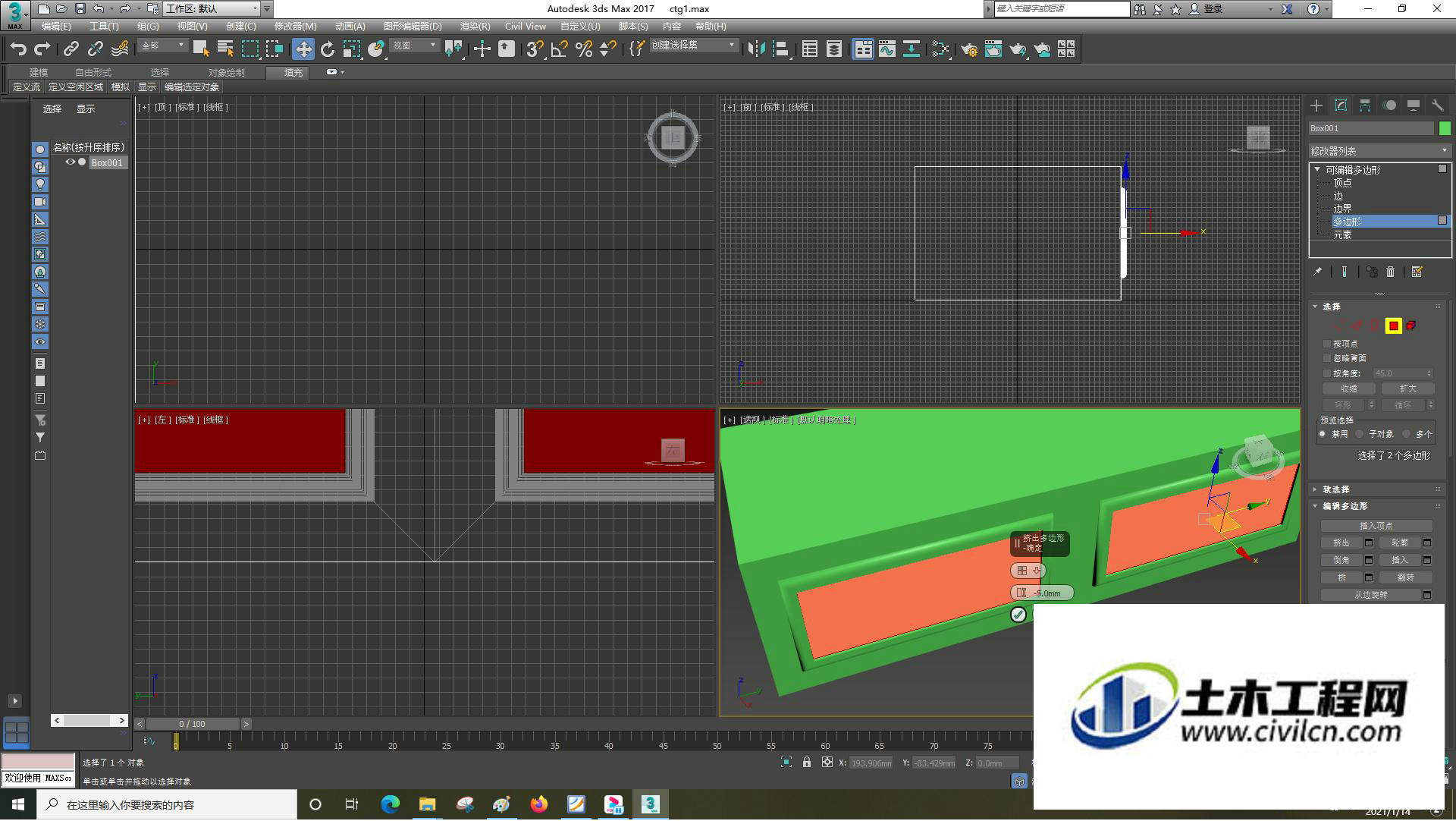Click the 倒角 bevel button
Viewport: 1456px width, 821px height.
click(x=1341, y=560)
